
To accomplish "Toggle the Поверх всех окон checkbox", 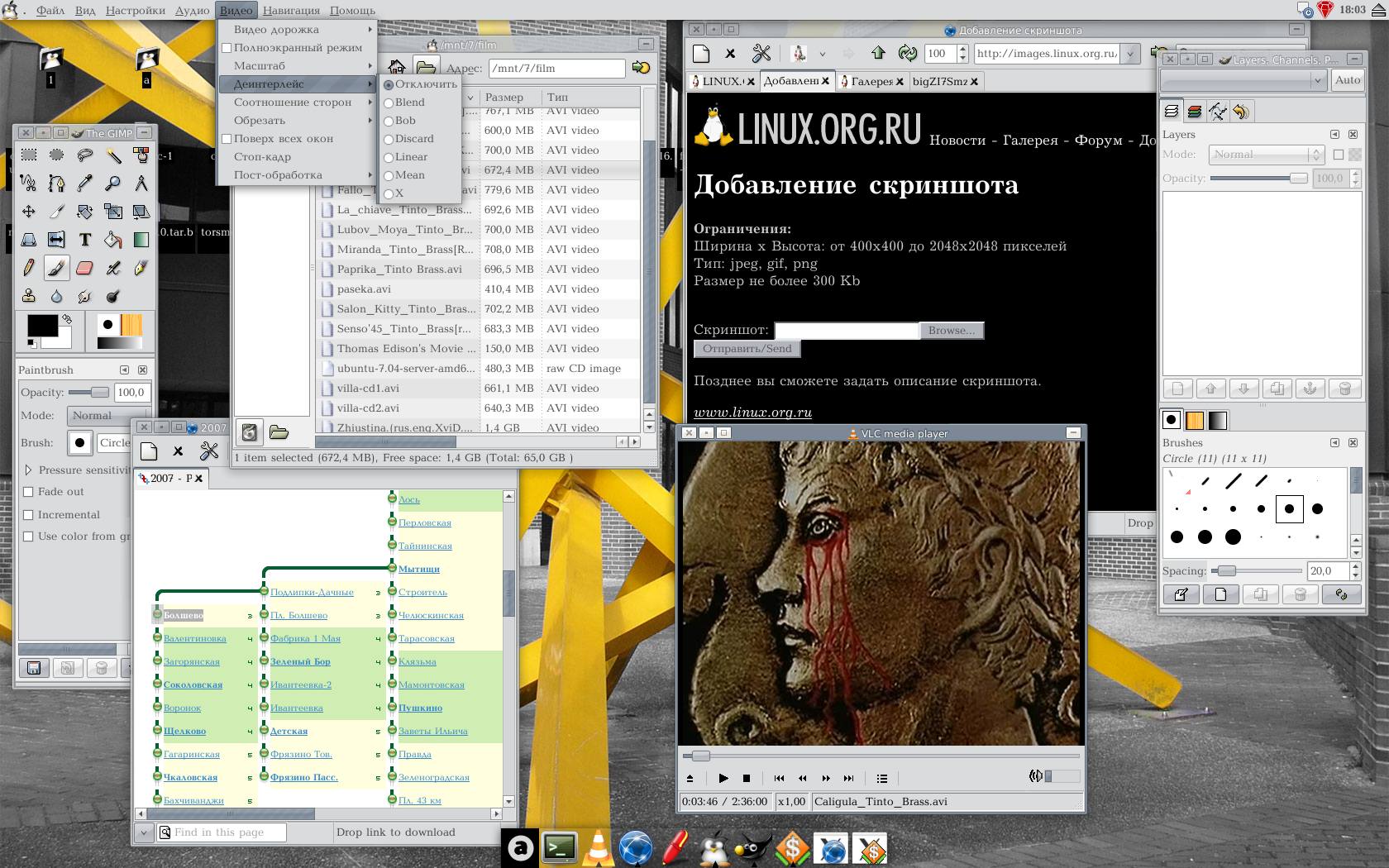I will pyautogui.click(x=227, y=139).
